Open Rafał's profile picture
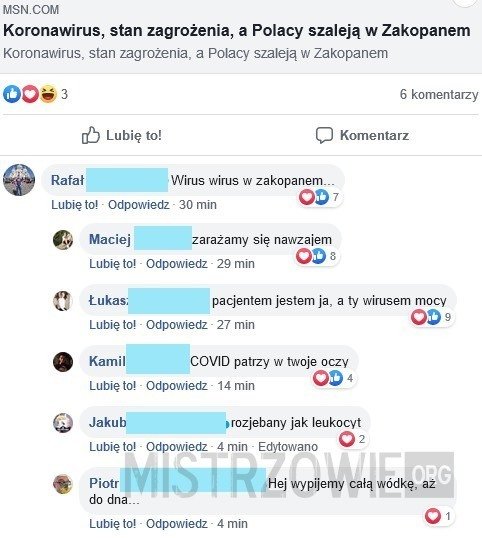The width and height of the screenshot is (482, 538). 19,180
